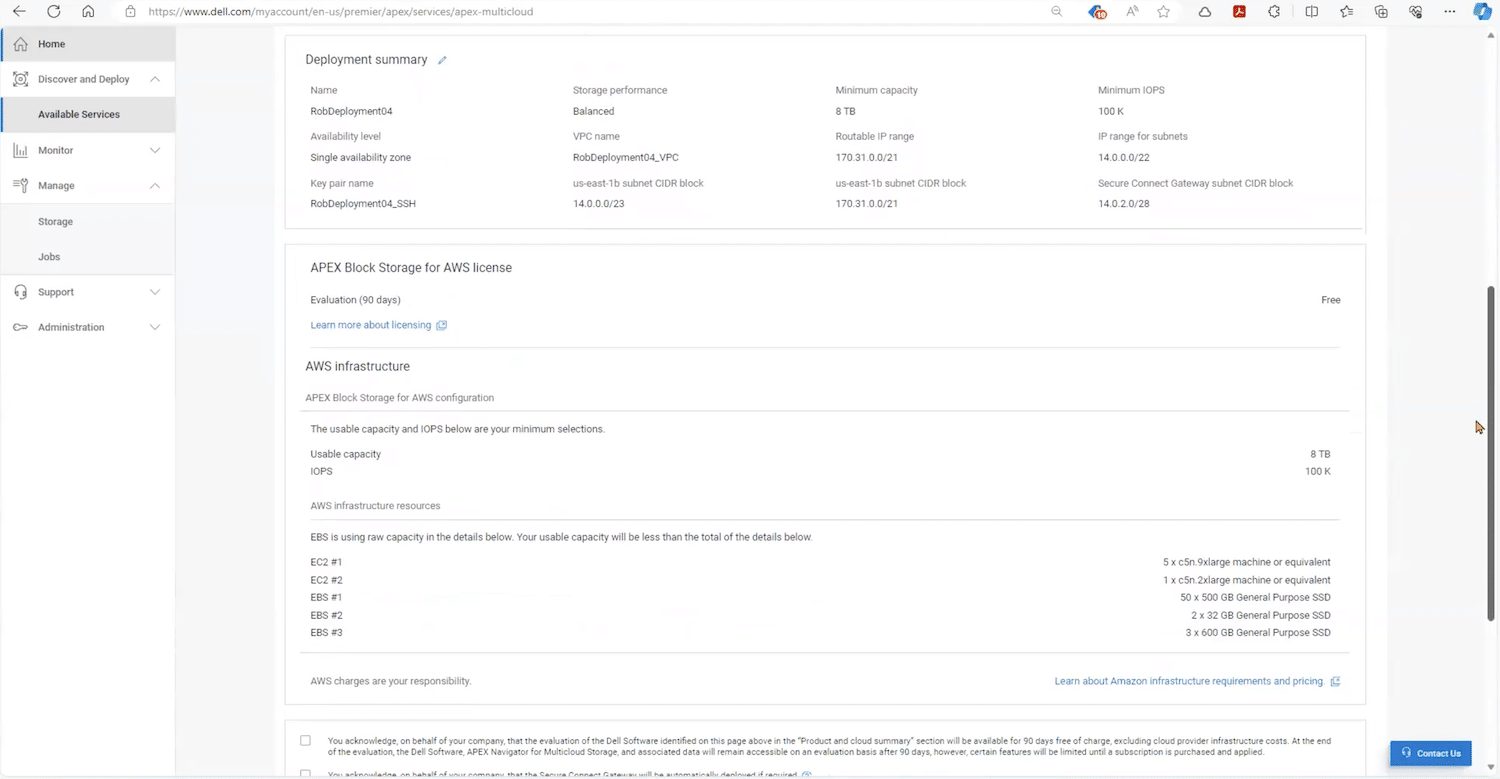
Task: Click 3 x 600 GB General Purpose SSD
Action: click(1258, 632)
